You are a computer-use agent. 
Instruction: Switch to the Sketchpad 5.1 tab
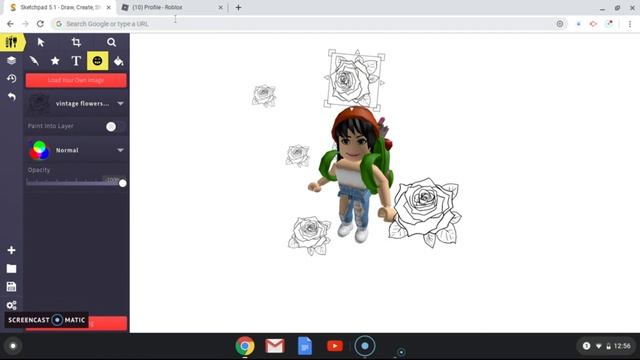point(59,7)
